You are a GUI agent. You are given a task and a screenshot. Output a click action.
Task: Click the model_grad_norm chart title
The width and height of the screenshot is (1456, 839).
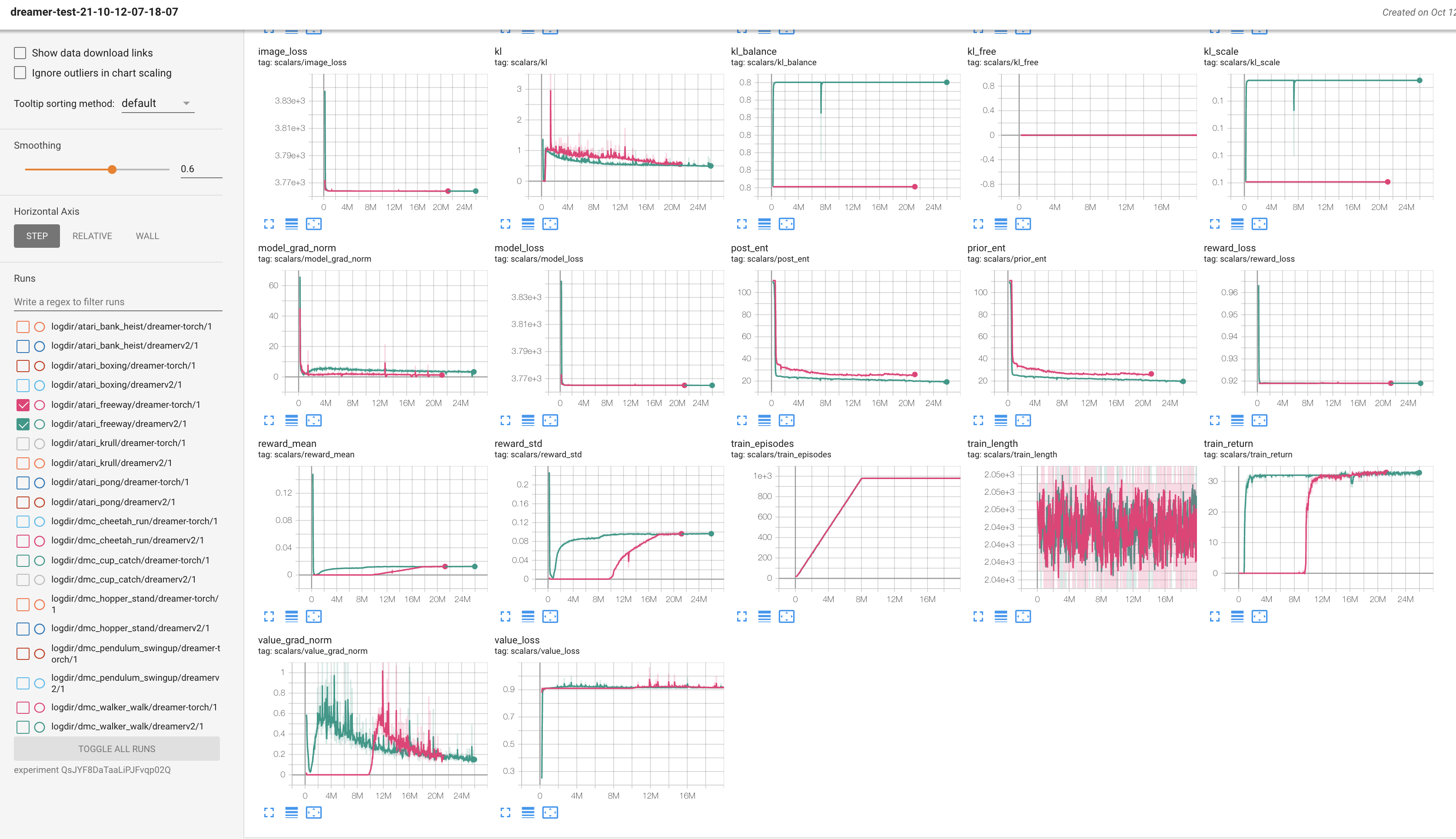pos(296,248)
